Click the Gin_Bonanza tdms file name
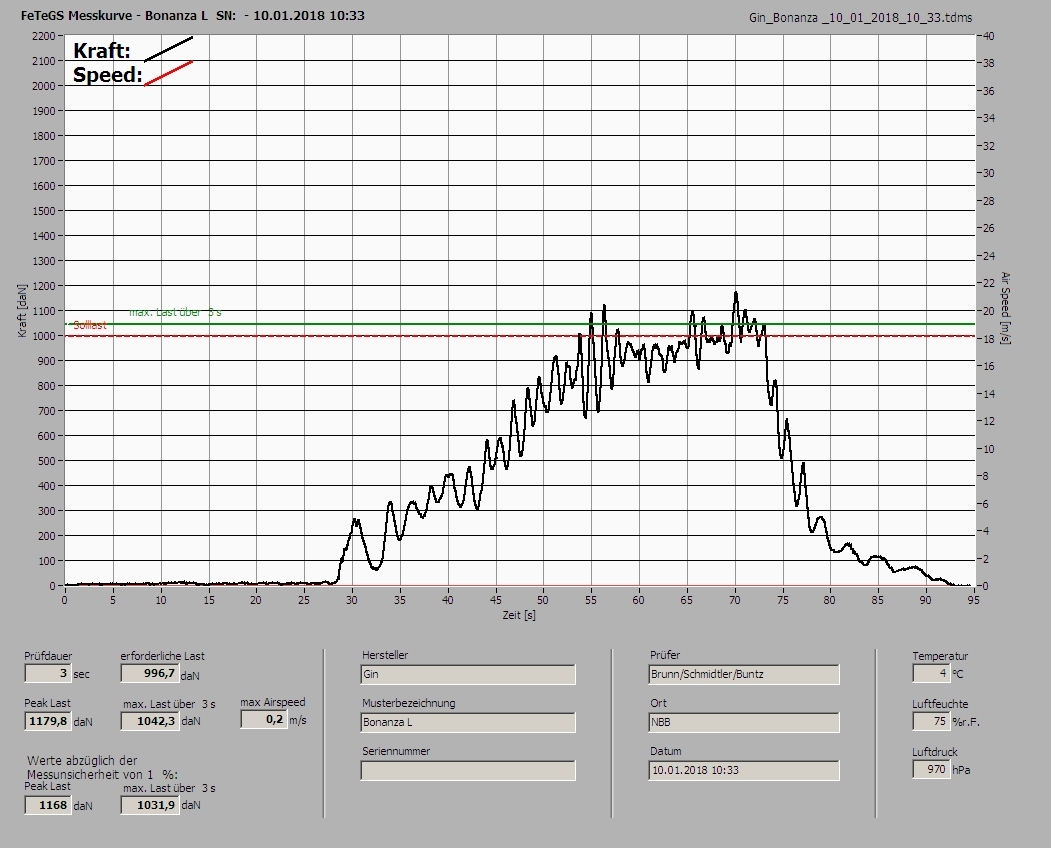The image size is (1051, 848). (860, 18)
